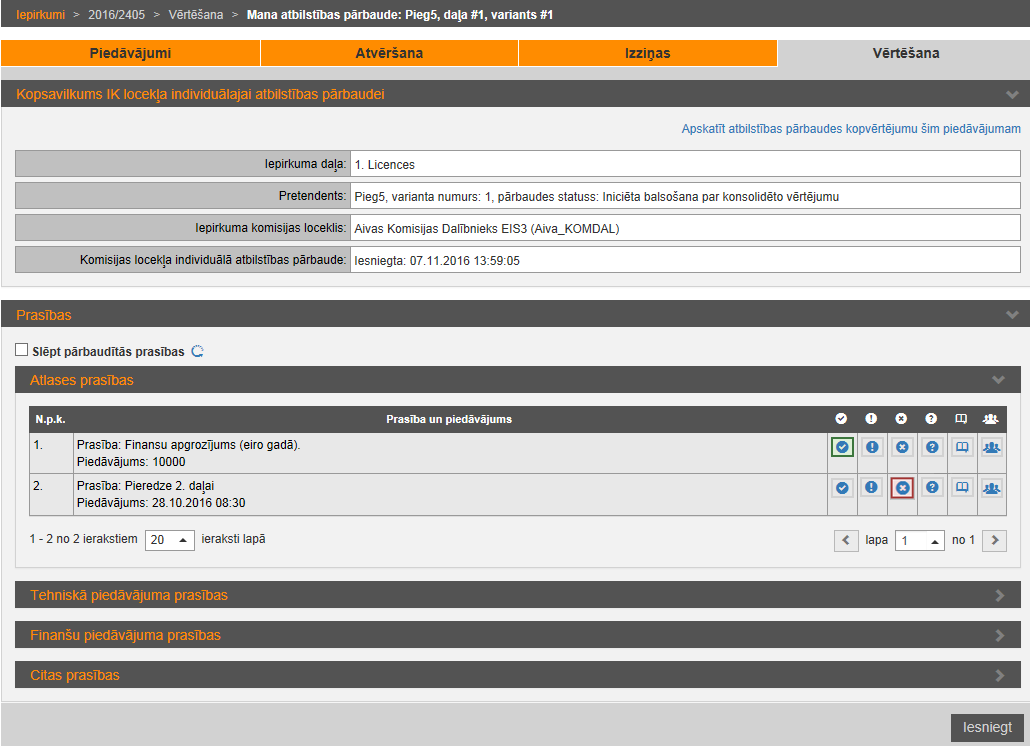Expand Tehniskā piedāvājuma prasības section
The width and height of the screenshot is (1030, 746).
516,595
